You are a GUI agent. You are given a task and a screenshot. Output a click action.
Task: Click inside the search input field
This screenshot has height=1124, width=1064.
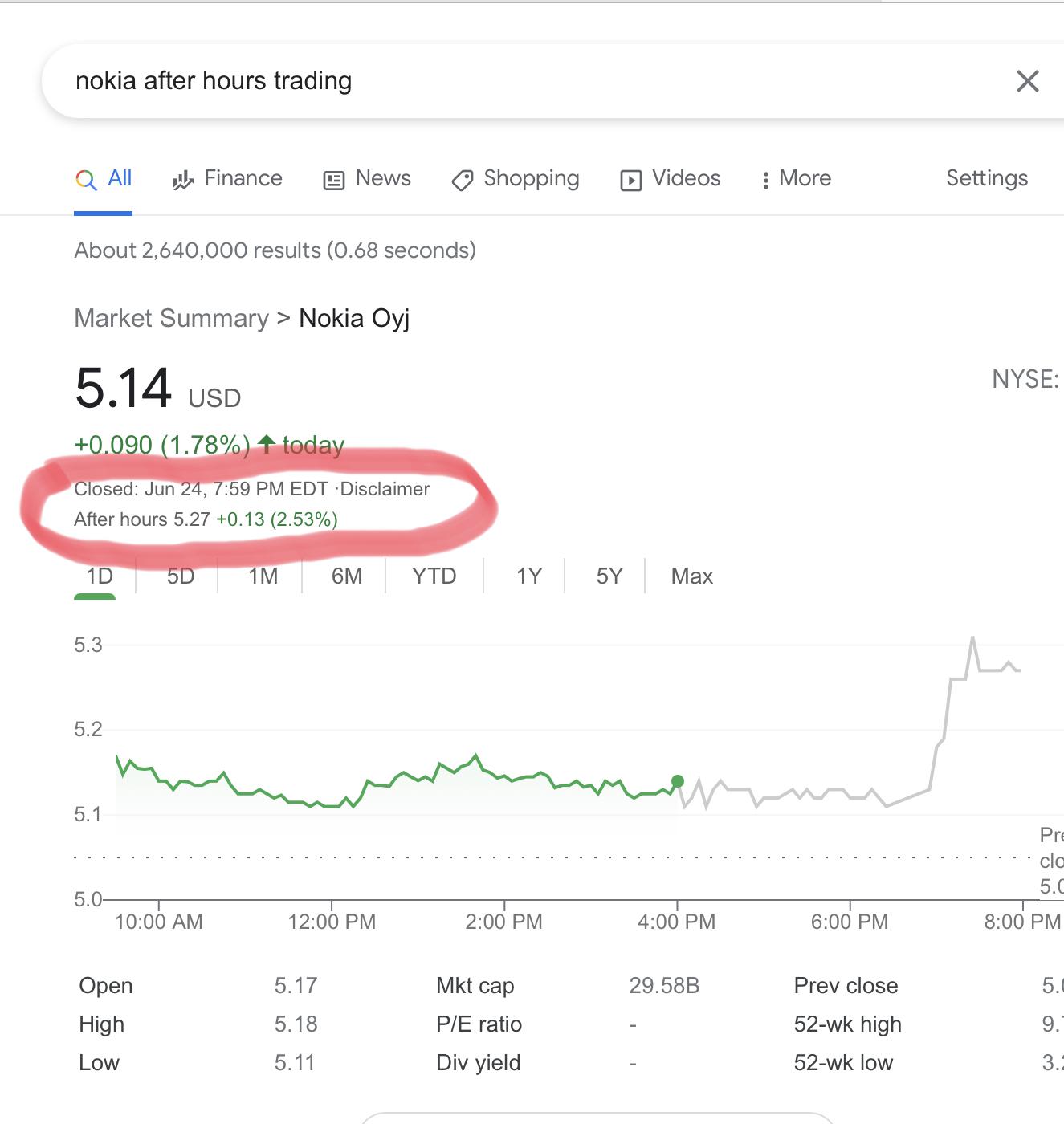(482, 80)
